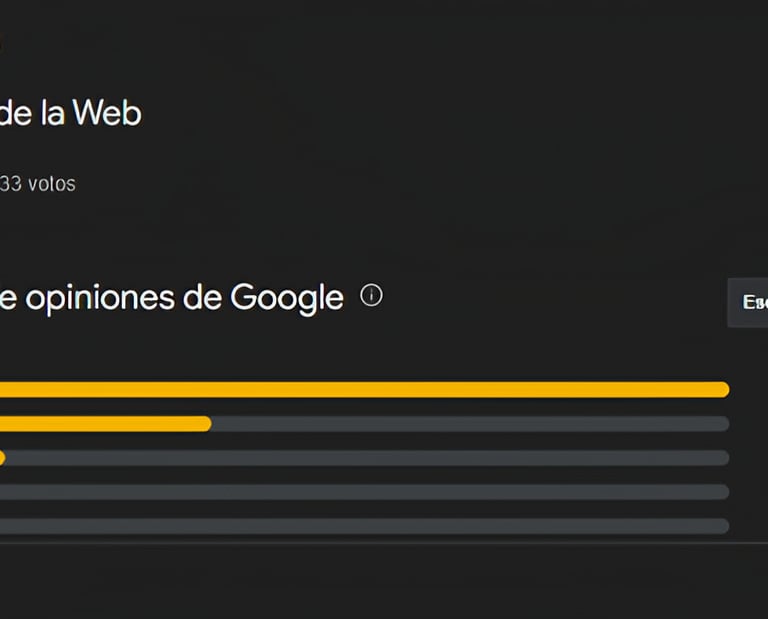The image size is (768, 619).
Task: Click the word "votos" under the Web heading
Action: (52, 184)
